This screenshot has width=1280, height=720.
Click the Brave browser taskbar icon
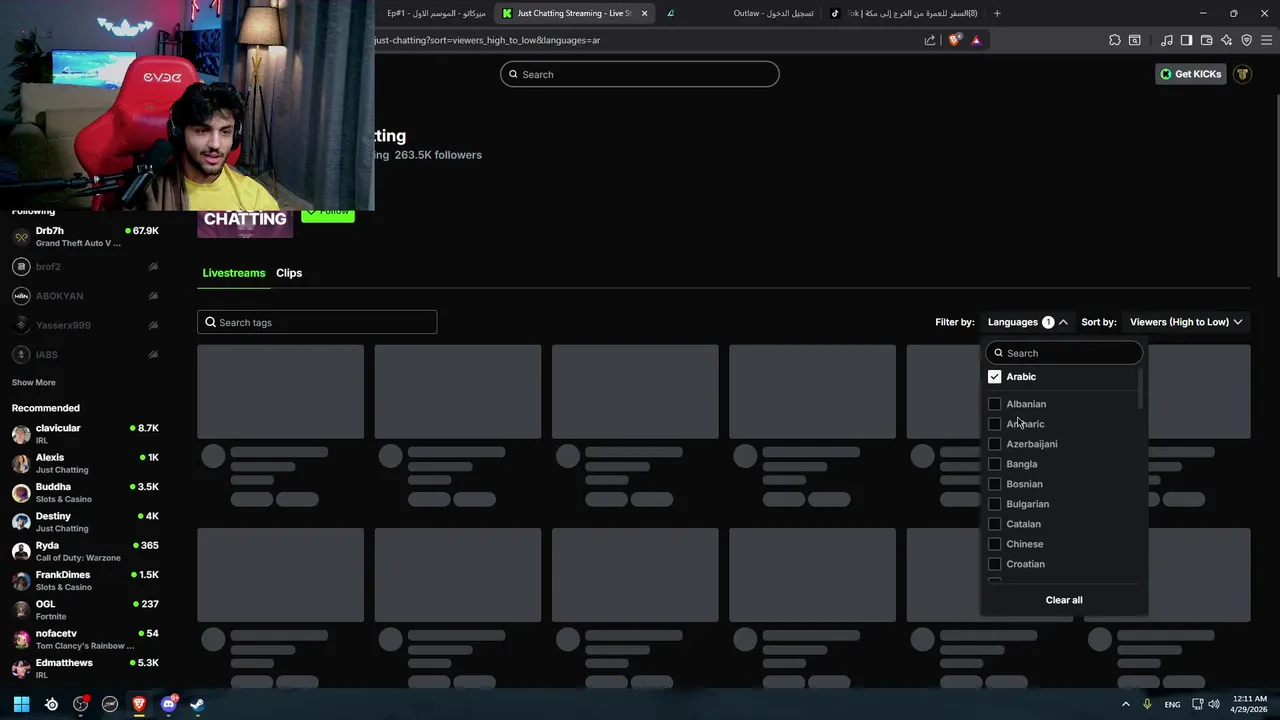point(139,704)
